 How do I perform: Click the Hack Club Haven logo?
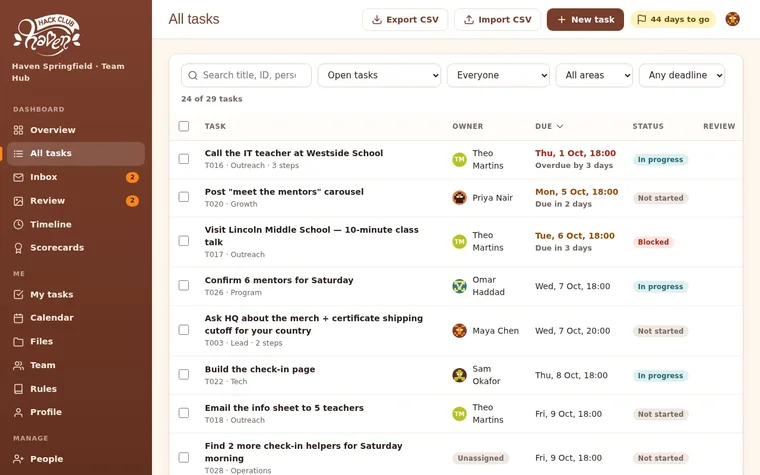coord(47,34)
